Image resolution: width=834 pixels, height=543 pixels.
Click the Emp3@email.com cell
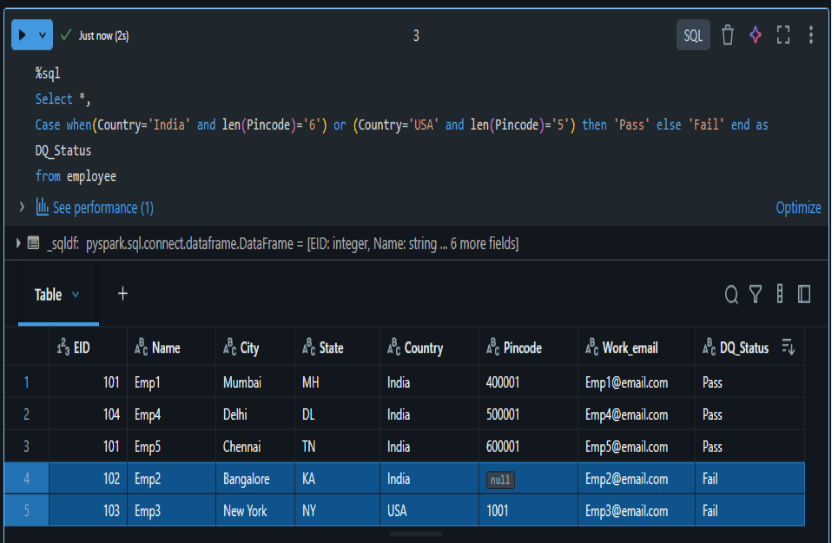[x=637, y=511]
